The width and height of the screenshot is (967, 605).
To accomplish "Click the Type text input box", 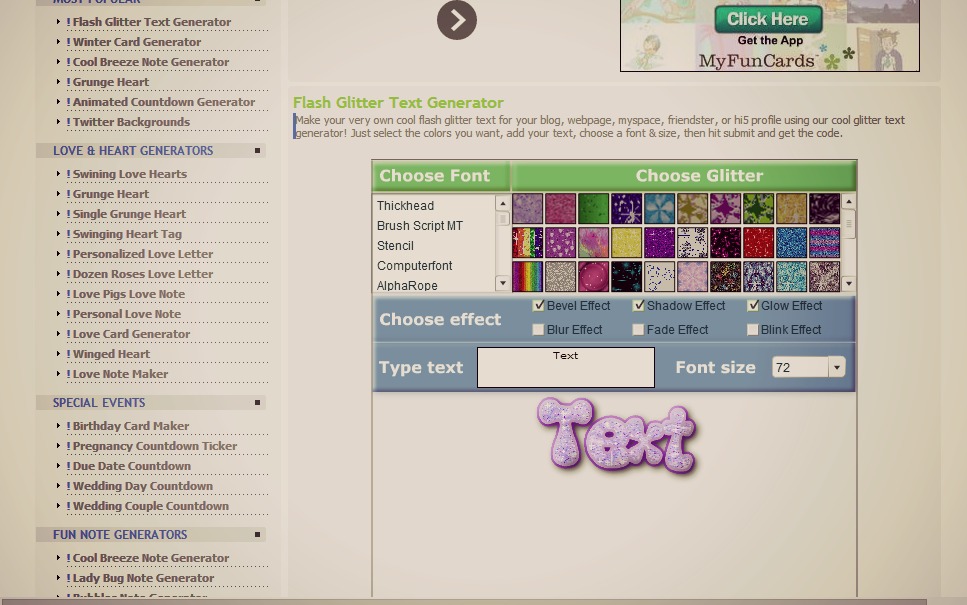I will pos(565,368).
